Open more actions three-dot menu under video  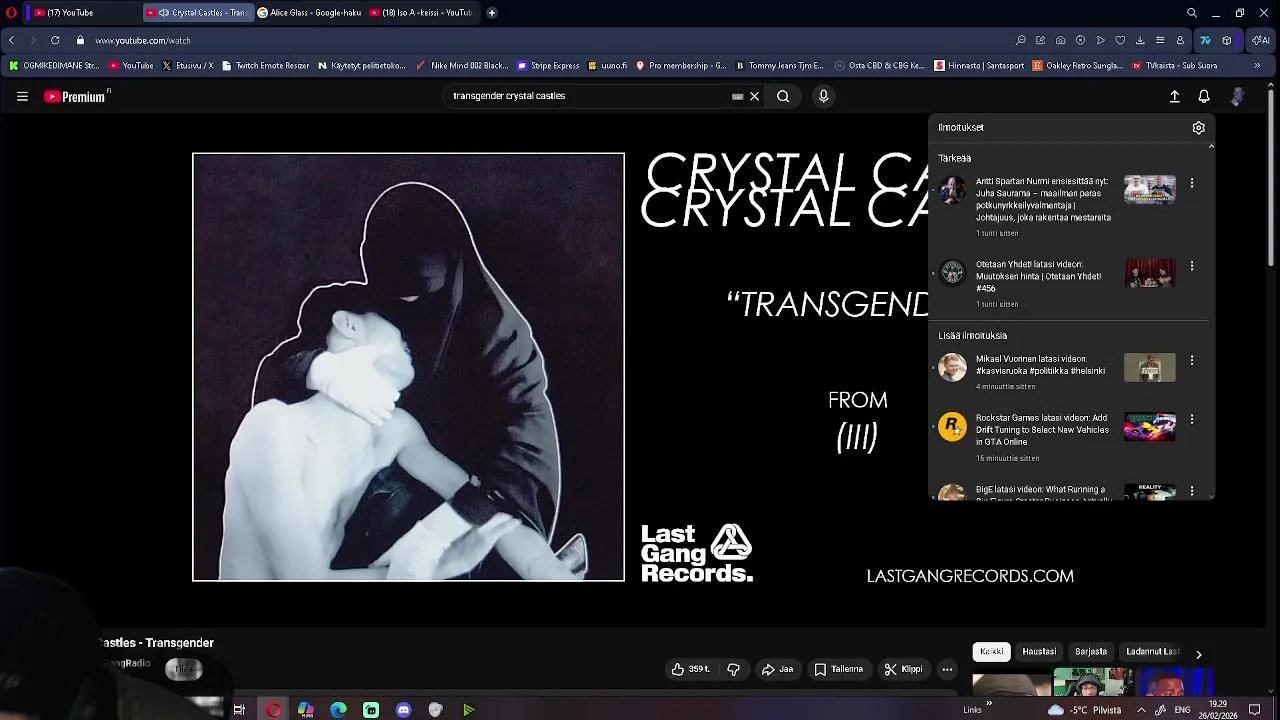point(947,669)
